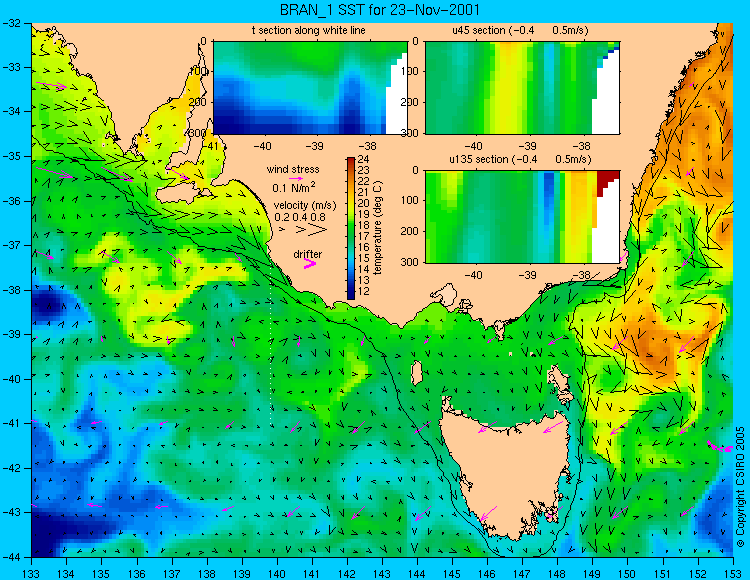The height and width of the screenshot is (580, 750).
Task: Click the temperature color bar
Action: click(351, 229)
